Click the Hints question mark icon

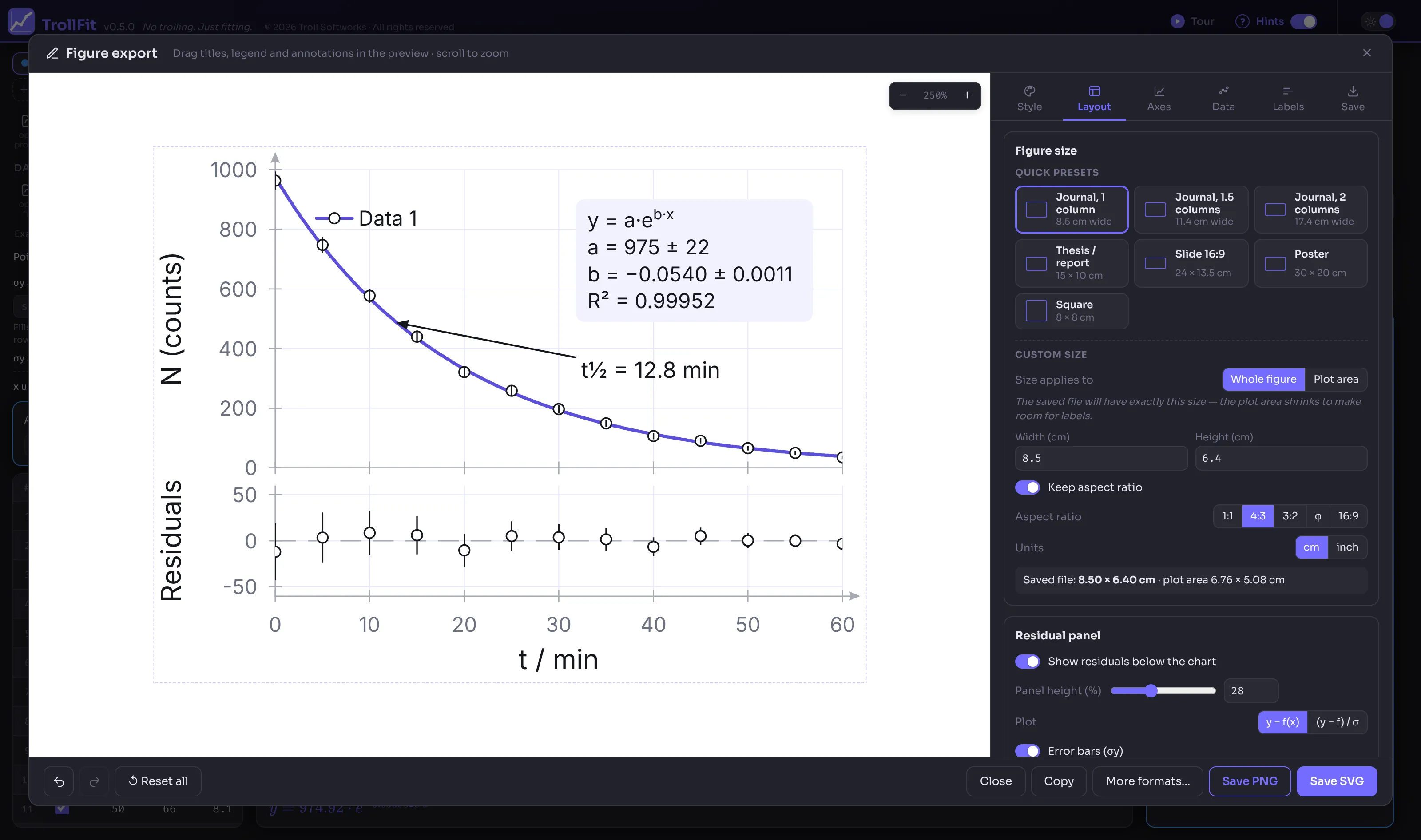1242,21
